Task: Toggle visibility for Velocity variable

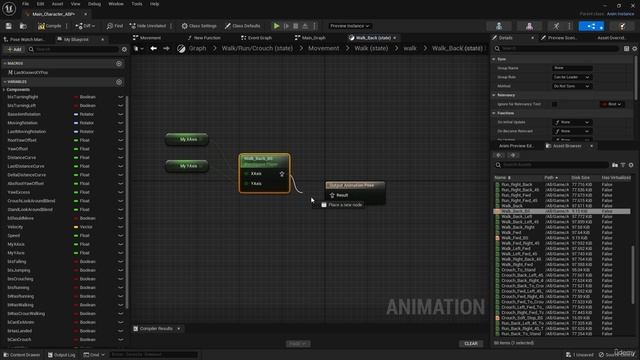Action: 120,227
